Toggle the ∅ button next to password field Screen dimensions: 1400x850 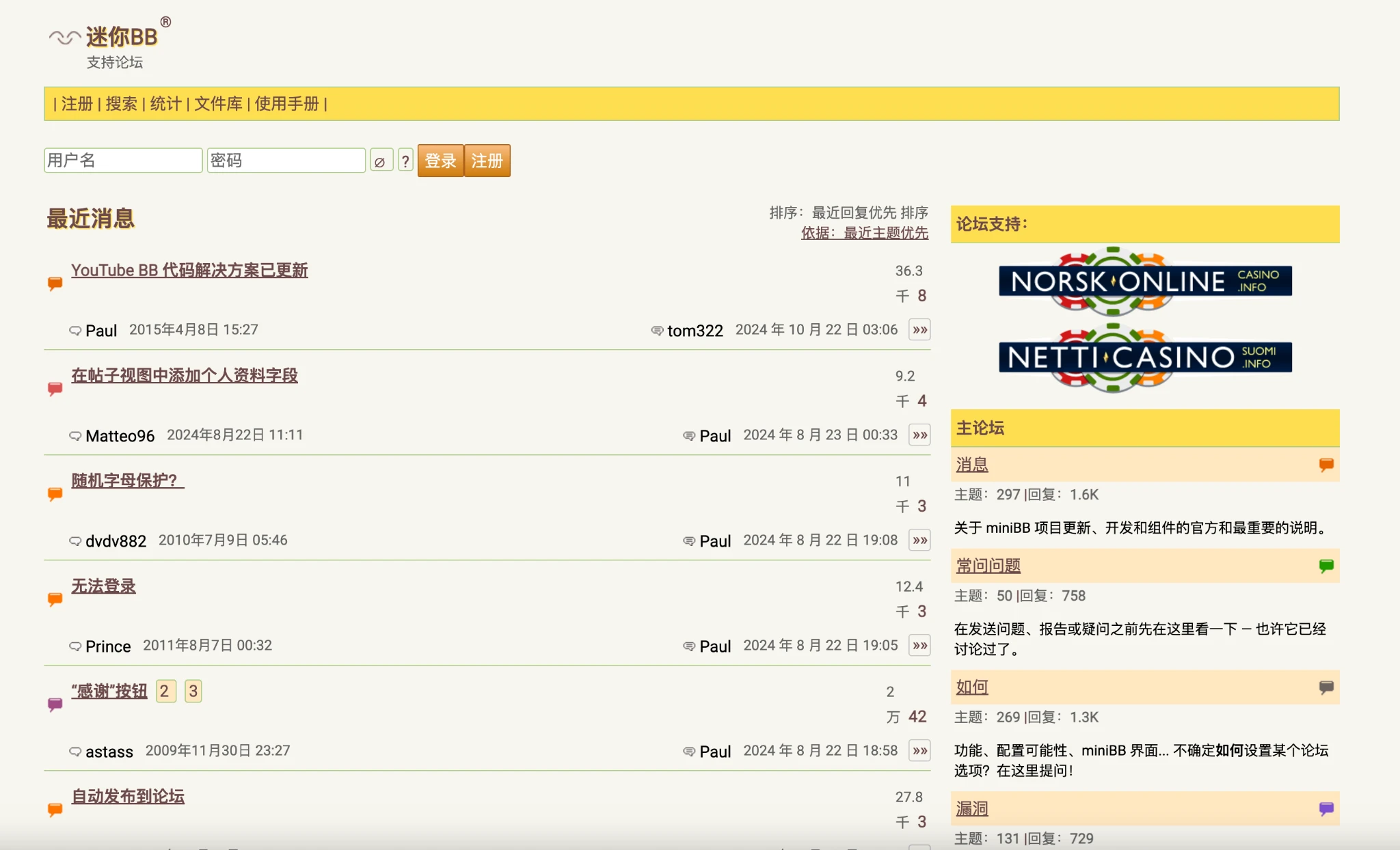[380, 161]
